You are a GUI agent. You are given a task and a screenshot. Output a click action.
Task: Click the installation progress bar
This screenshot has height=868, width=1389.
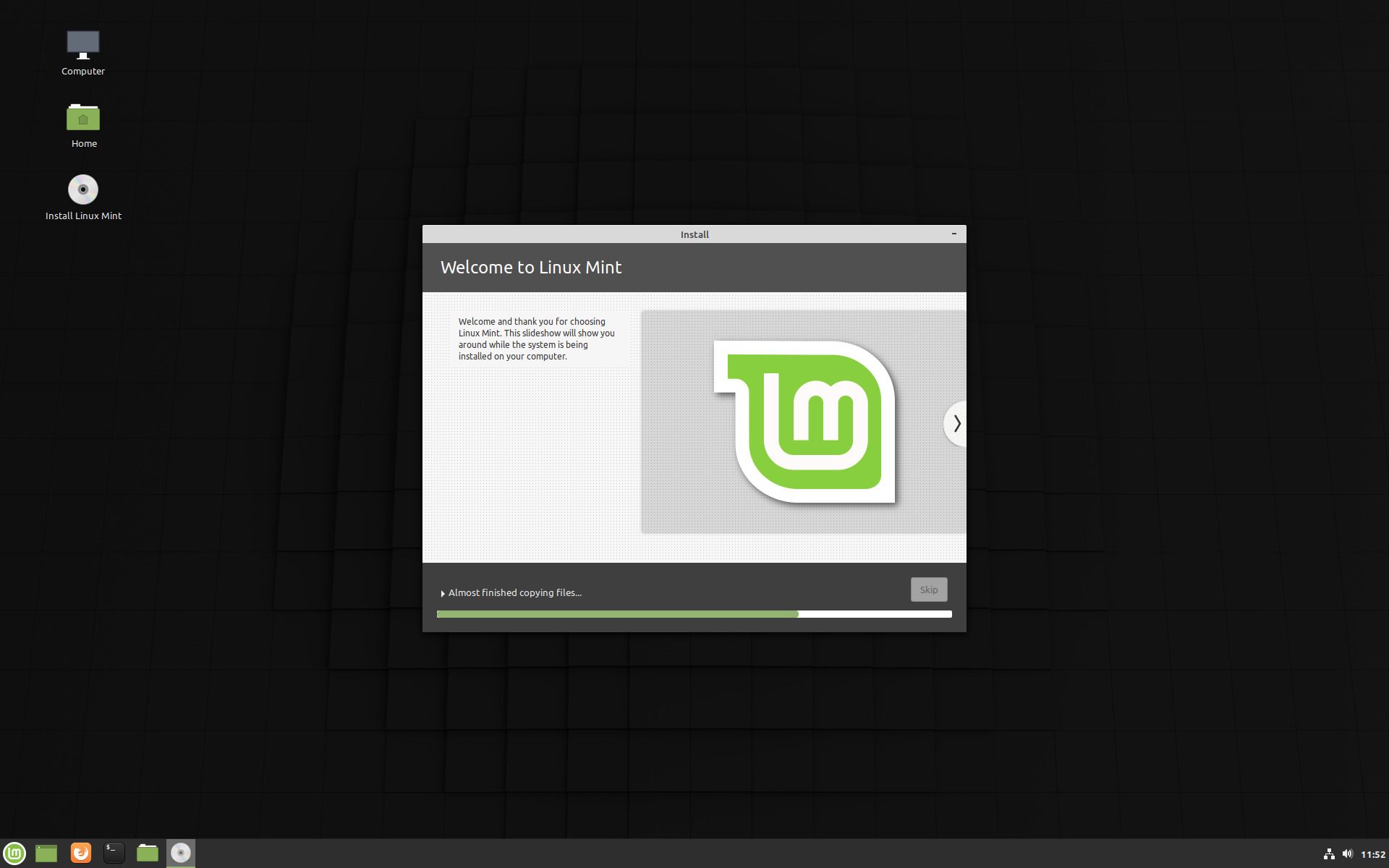[x=694, y=613]
